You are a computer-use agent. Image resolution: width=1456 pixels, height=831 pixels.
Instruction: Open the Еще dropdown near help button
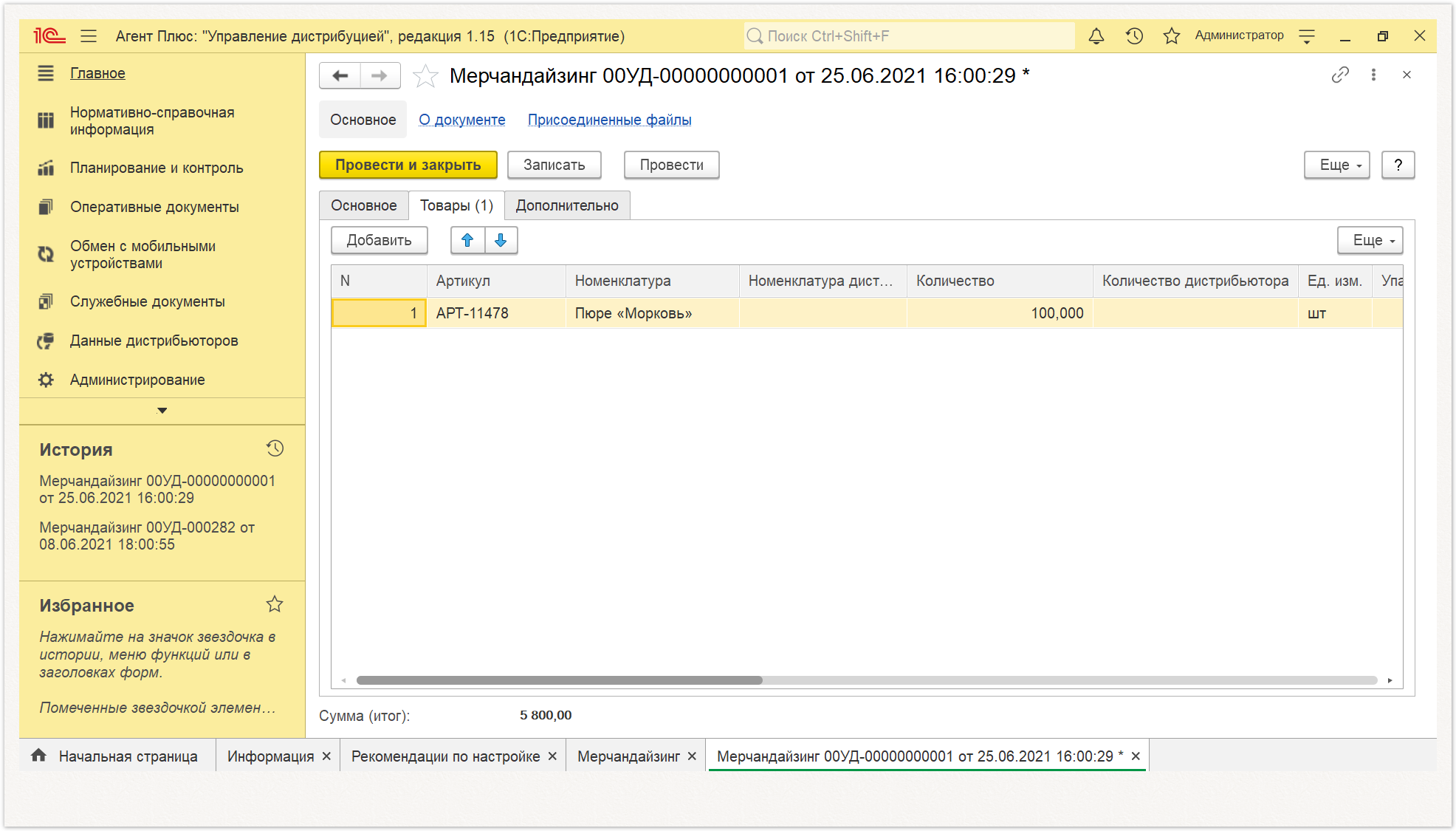coord(1336,165)
